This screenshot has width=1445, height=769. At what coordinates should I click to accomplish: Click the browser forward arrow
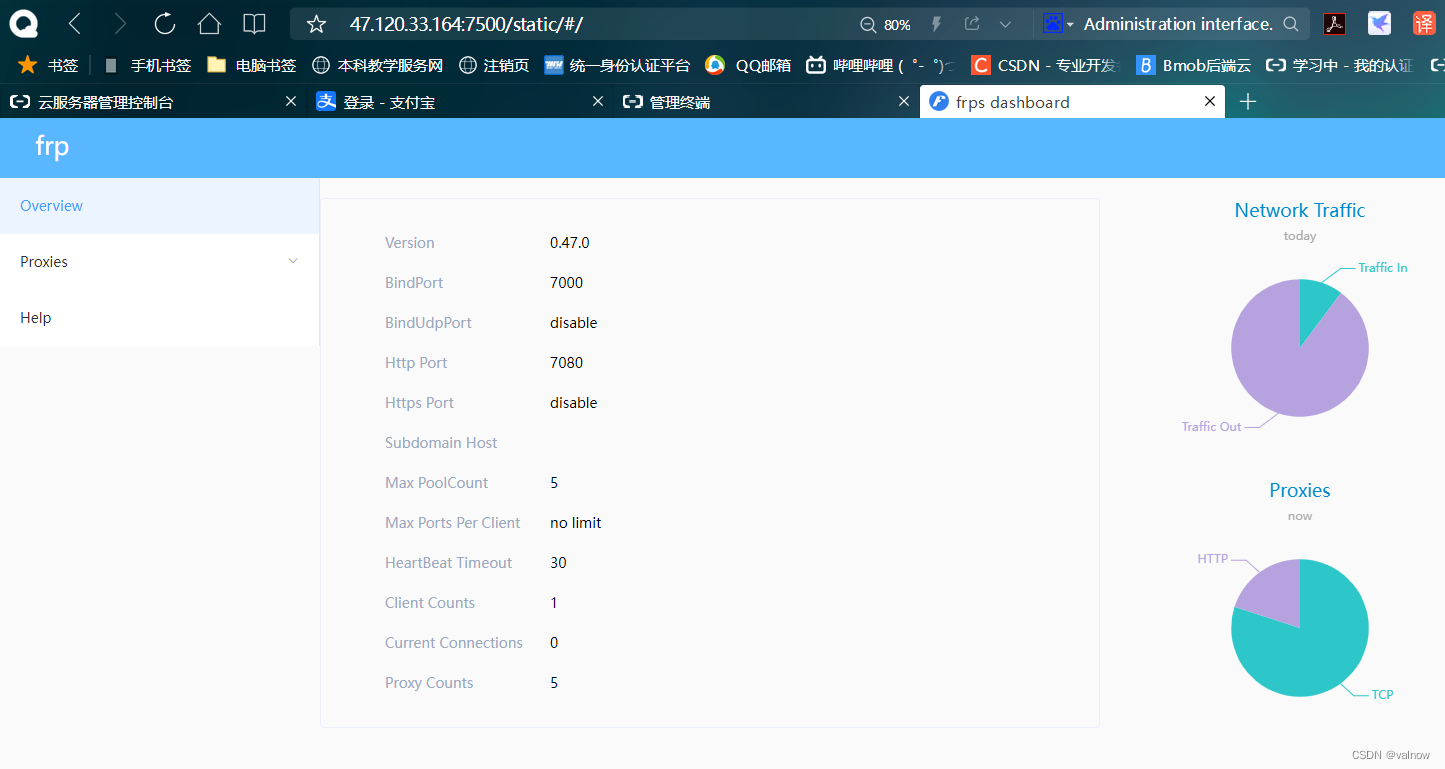(120, 24)
